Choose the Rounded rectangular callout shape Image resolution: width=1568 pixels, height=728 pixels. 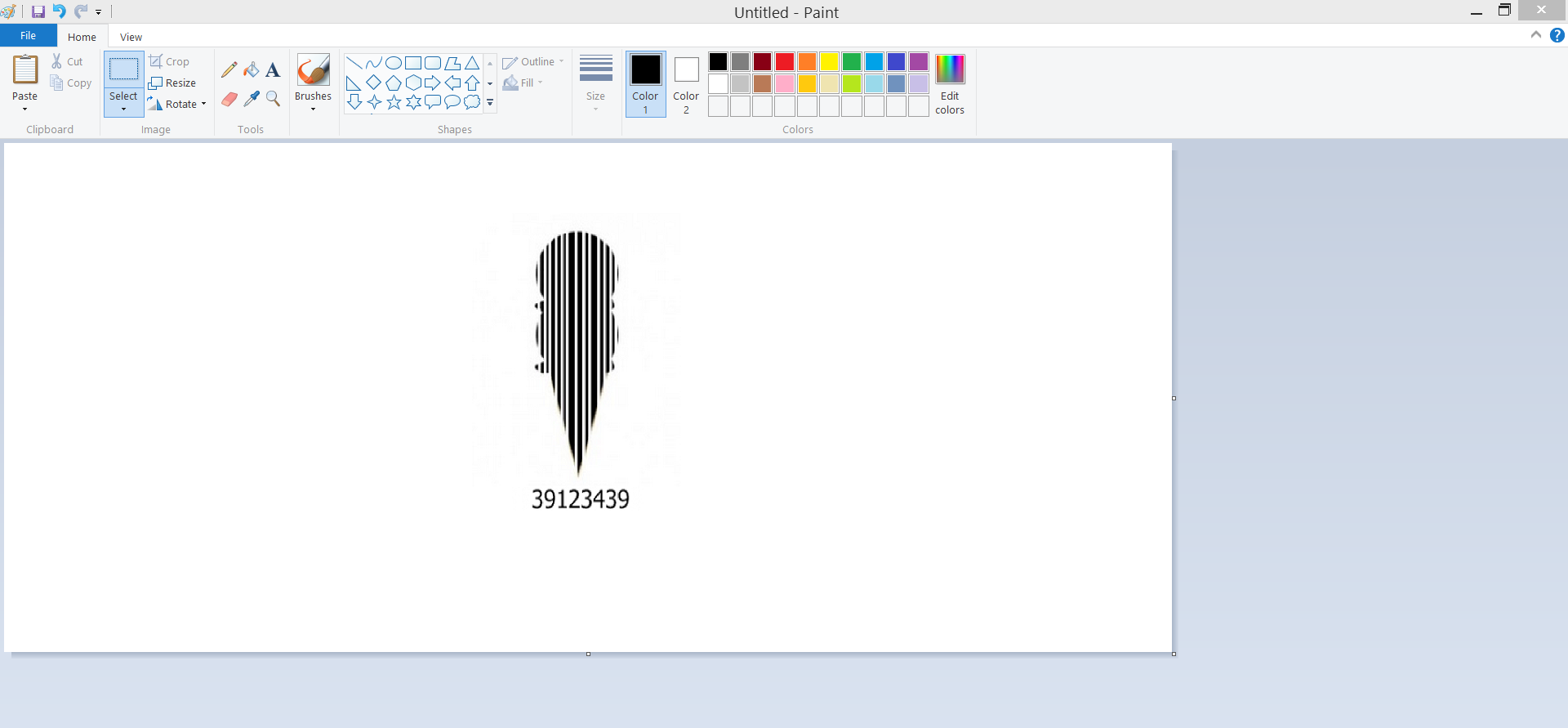coord(433,102)
